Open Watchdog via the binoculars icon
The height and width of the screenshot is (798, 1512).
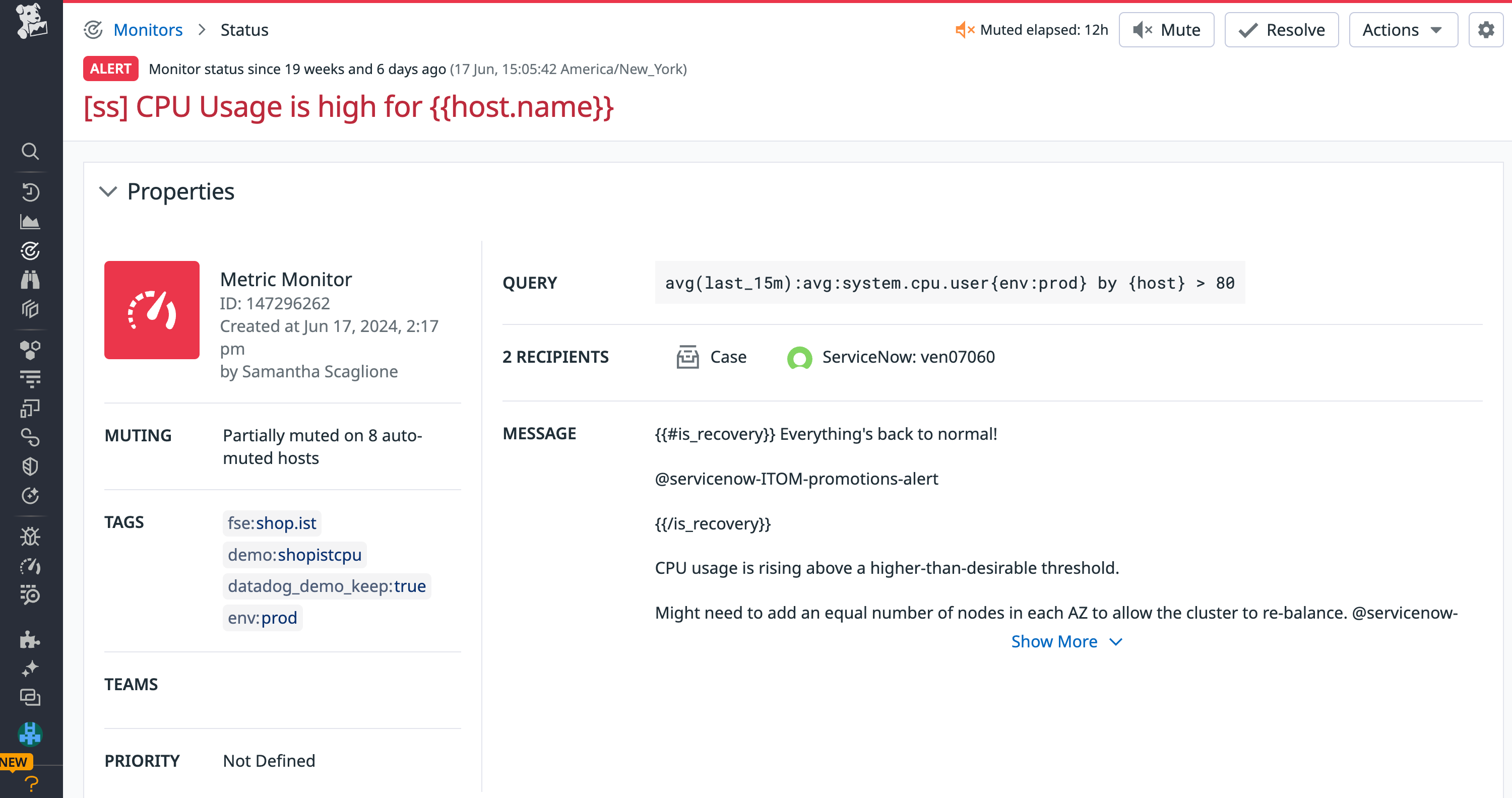pyautogui.click(x=31, y=280)
